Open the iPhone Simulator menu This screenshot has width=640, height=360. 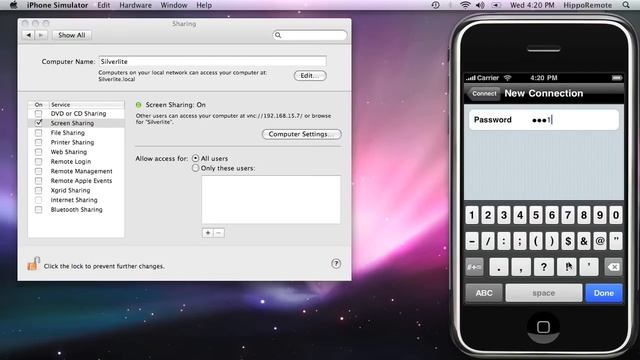(57, 5)
